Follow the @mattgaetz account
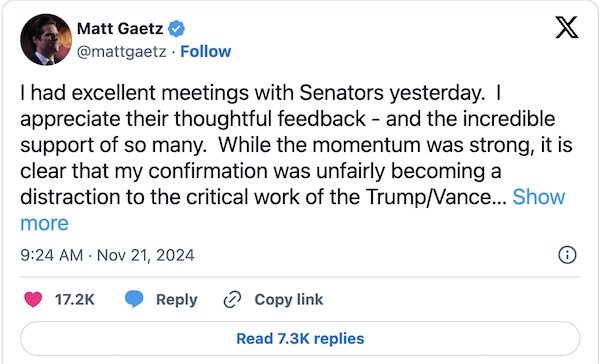This screenshot has height=364, width=600. click(205, 51)
